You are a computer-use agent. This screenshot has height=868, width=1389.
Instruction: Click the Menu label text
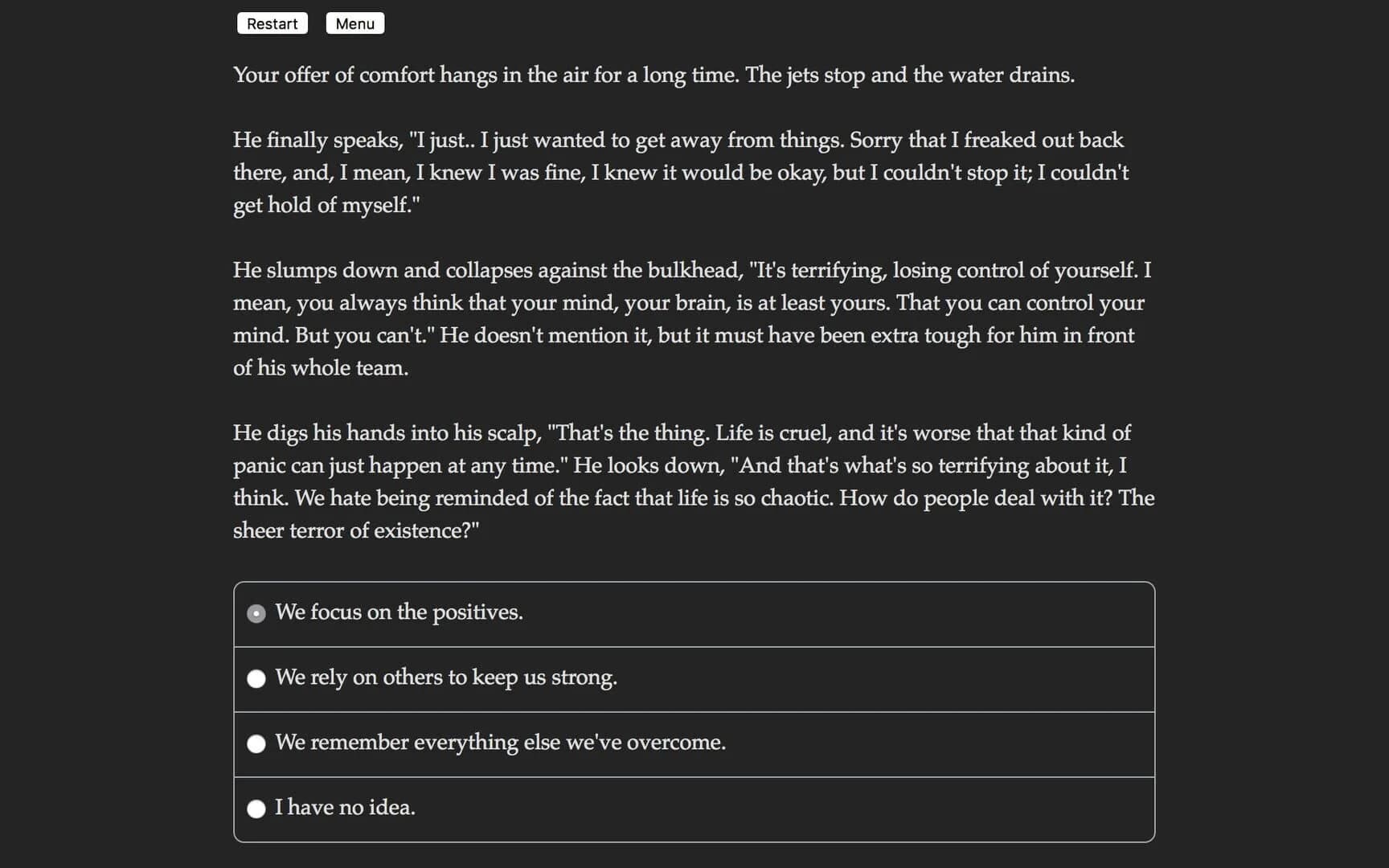click(x=354, y=23)
